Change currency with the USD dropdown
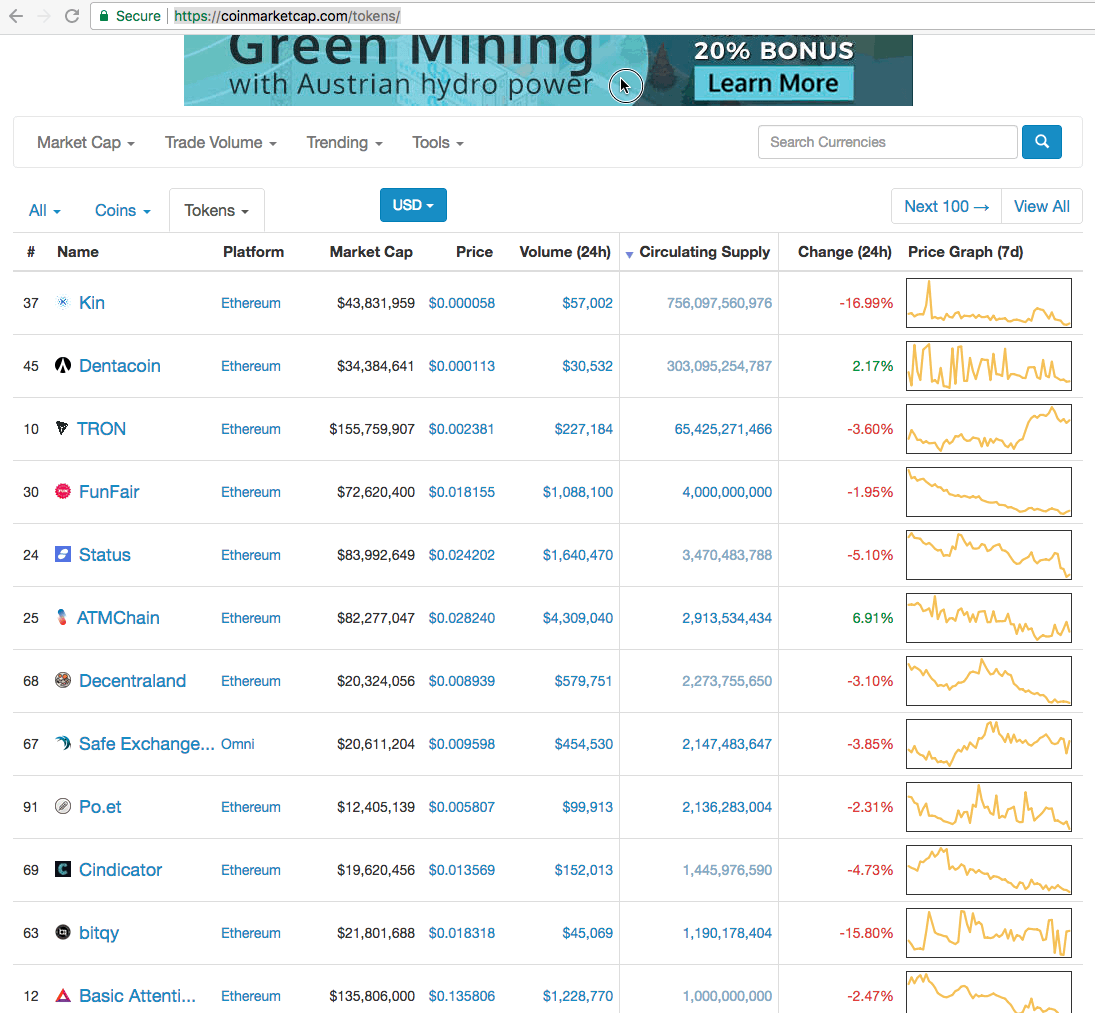The image size is (1095, 1013). [x=413, y=205]
